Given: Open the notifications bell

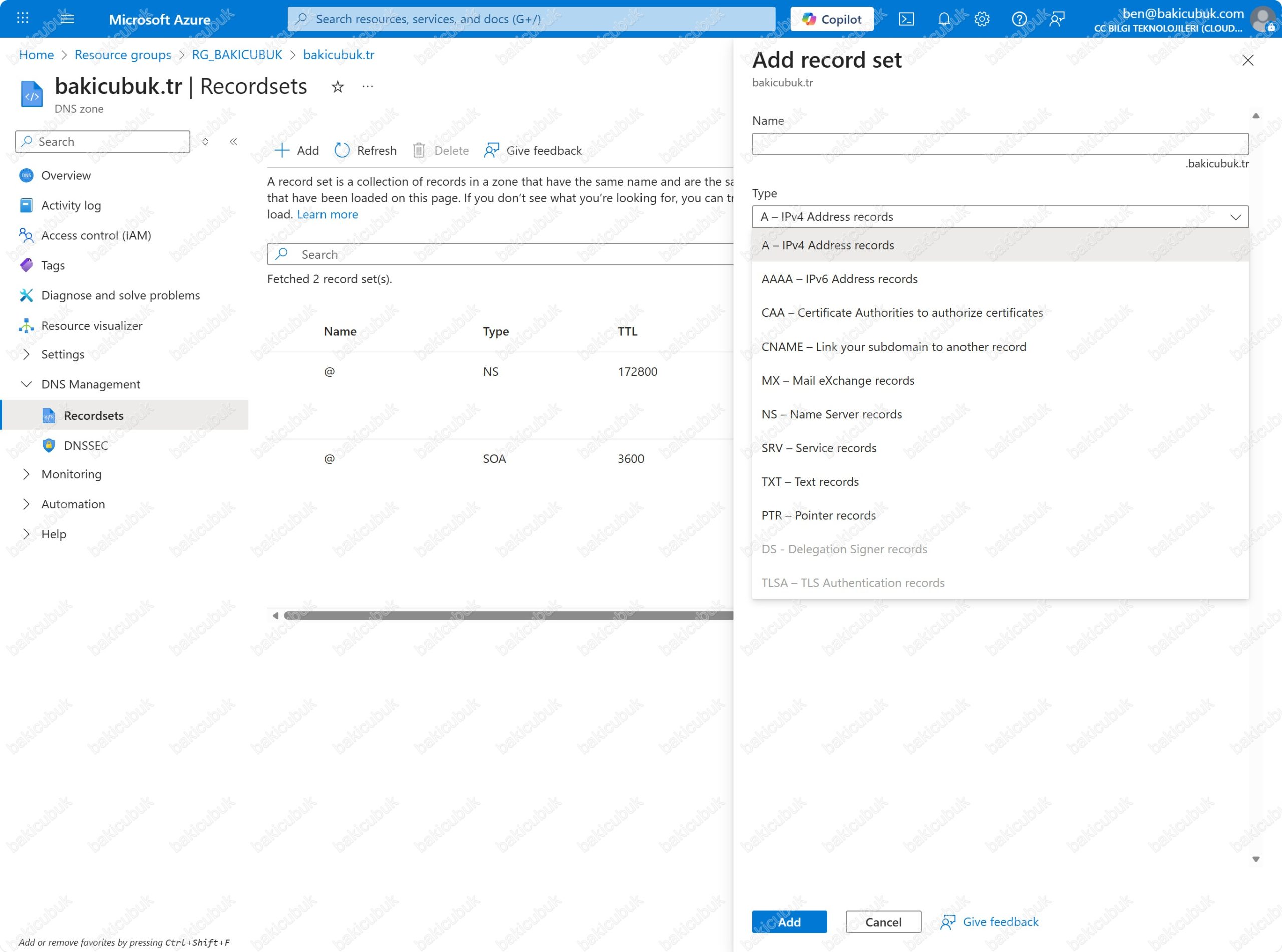Looking at the screenshot, I should 944,19.
